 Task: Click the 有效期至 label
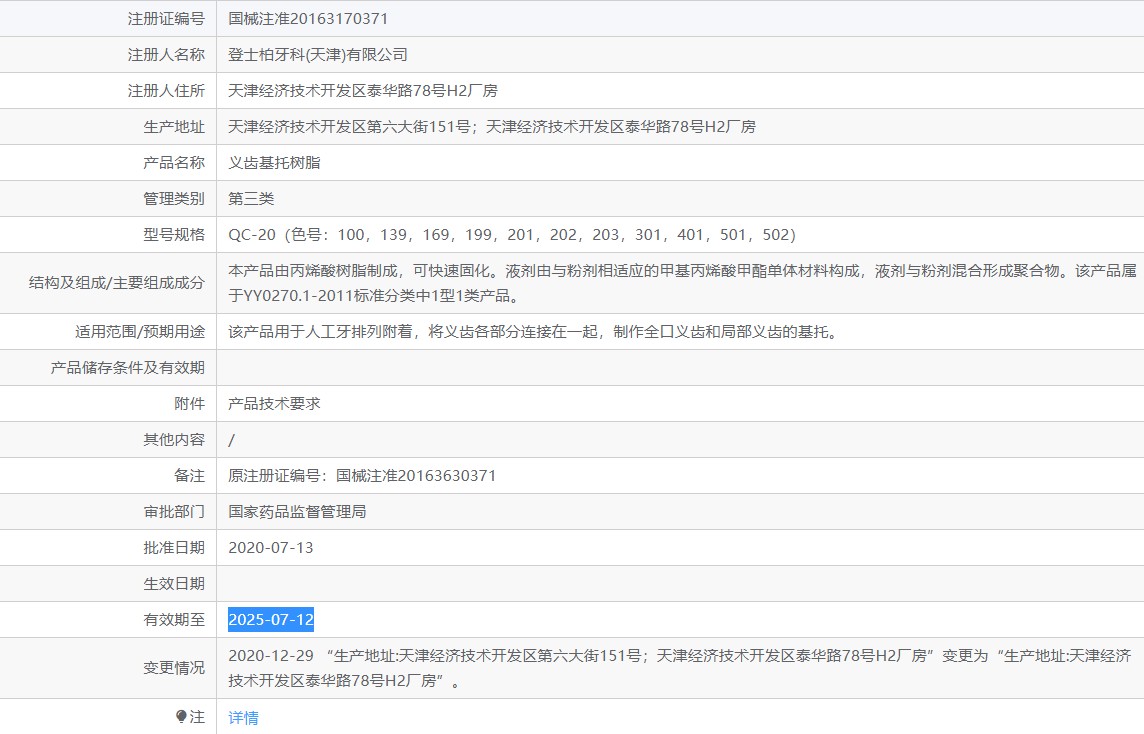click(x=174, y=619)
